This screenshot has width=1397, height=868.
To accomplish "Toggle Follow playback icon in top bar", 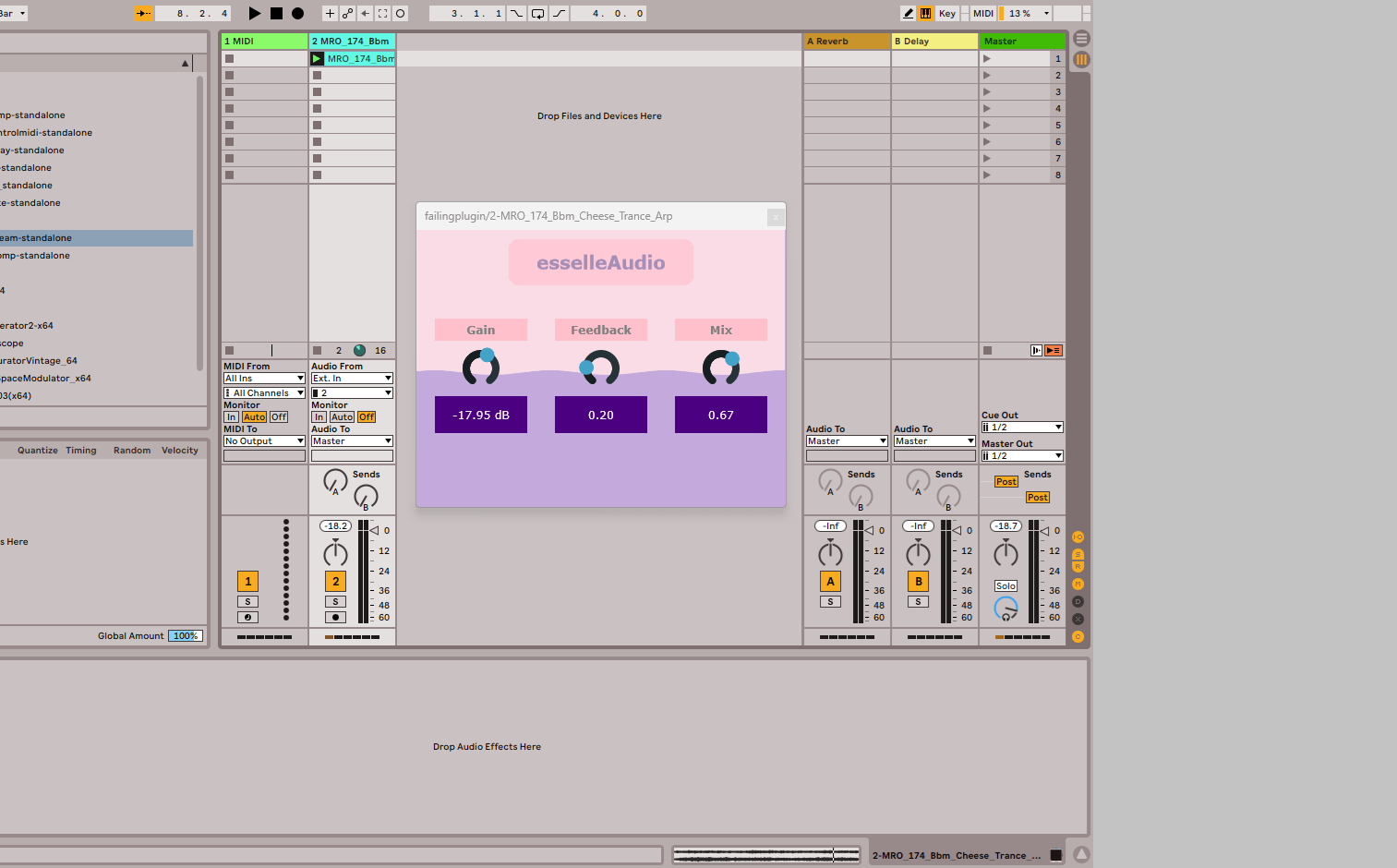I will click(144, 14).
